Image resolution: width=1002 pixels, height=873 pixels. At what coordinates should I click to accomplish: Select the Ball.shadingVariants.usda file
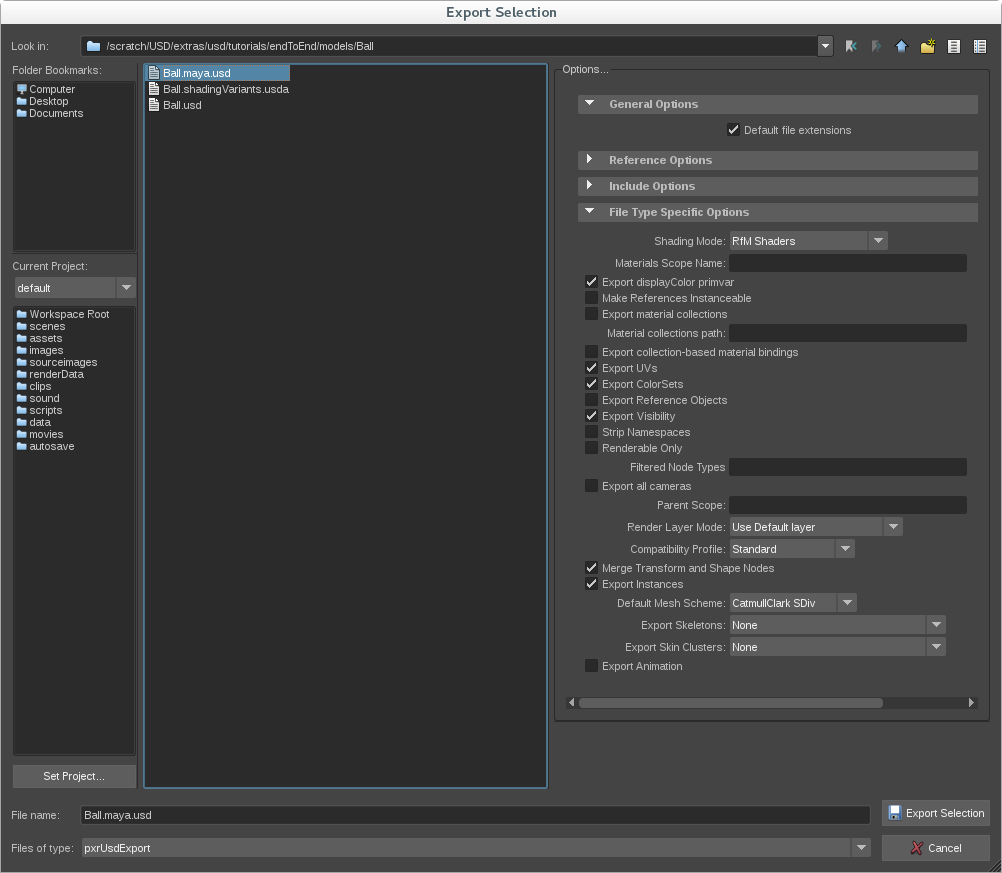pyautogui.click(x=225, y=89)
